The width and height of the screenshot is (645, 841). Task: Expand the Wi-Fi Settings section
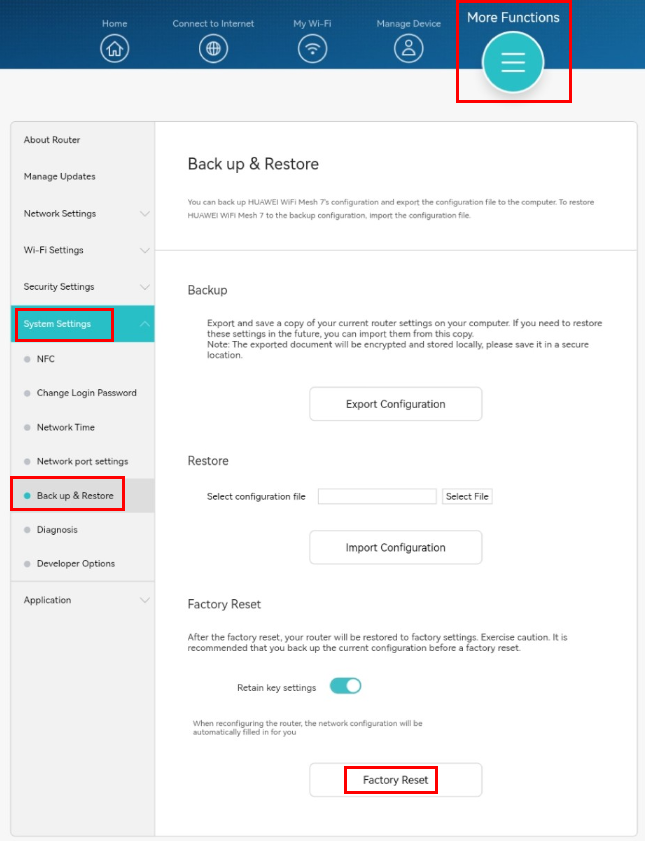pyautogui.click(x=83, y=250)
